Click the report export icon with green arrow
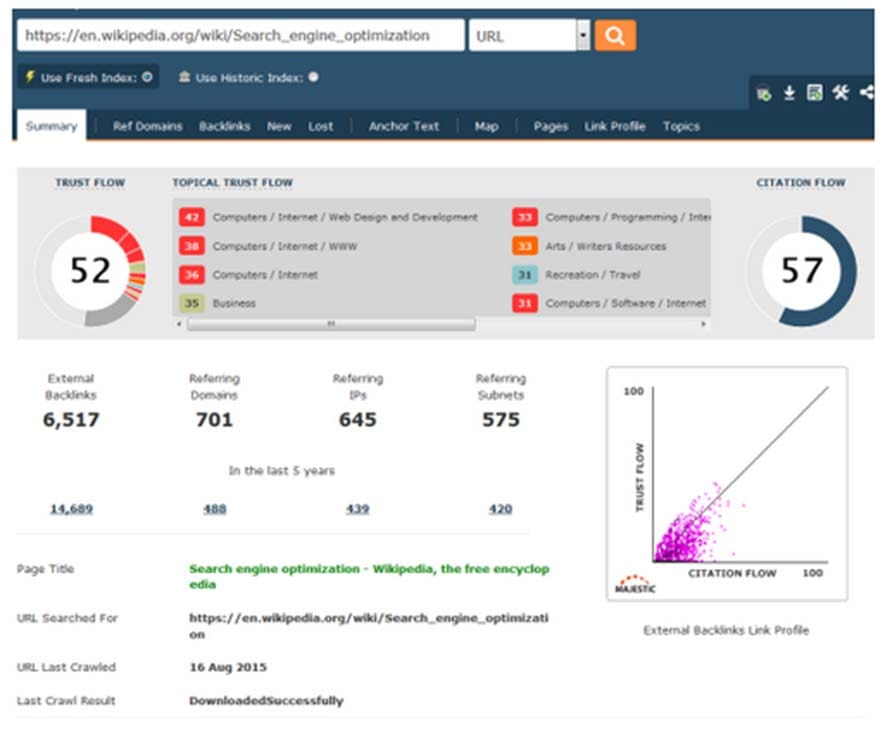 (814, 93)
